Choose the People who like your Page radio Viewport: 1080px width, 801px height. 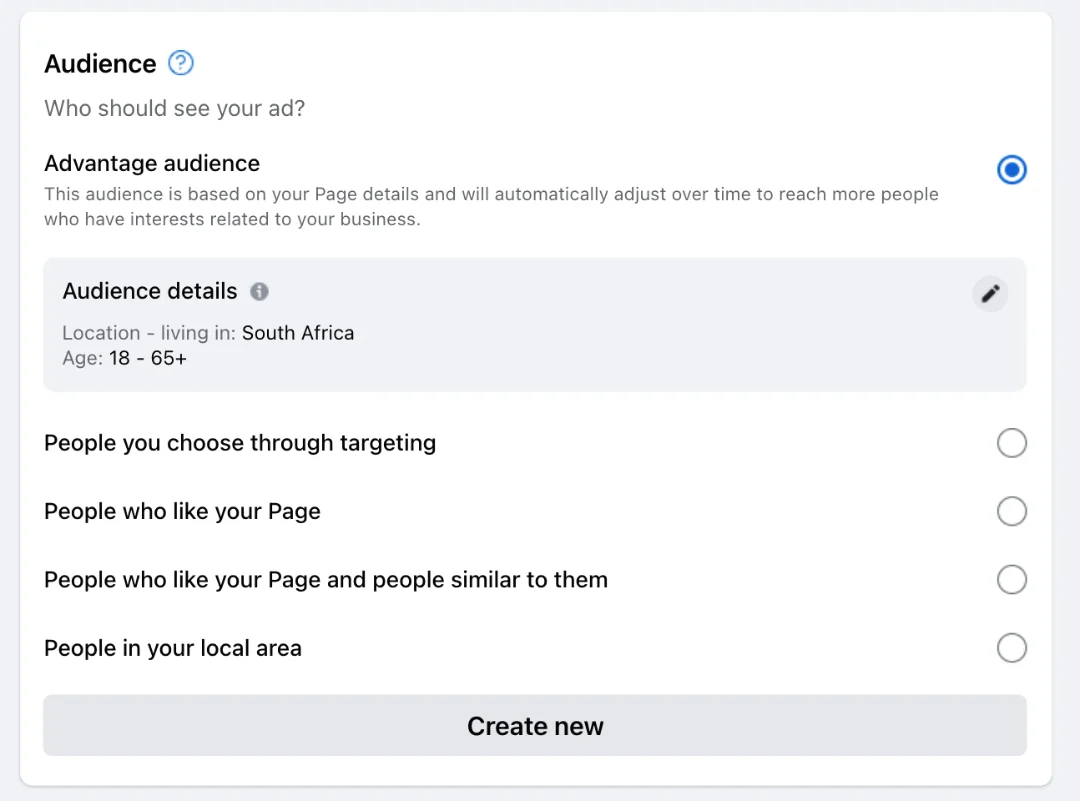1011,511
